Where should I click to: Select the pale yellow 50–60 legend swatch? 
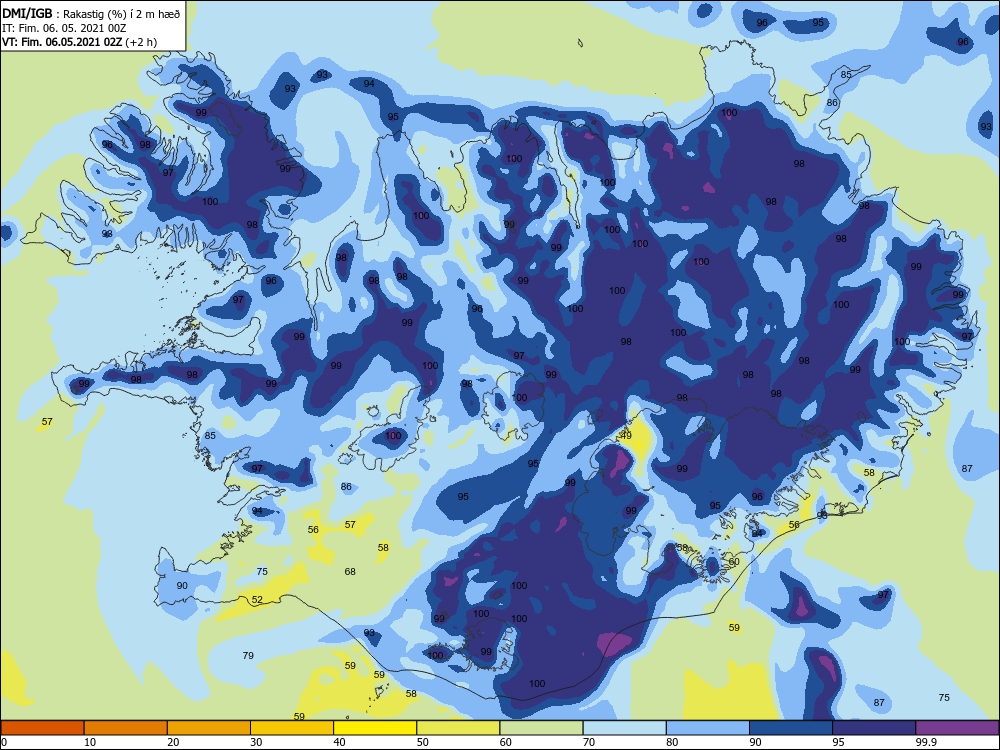coord(459,728)
